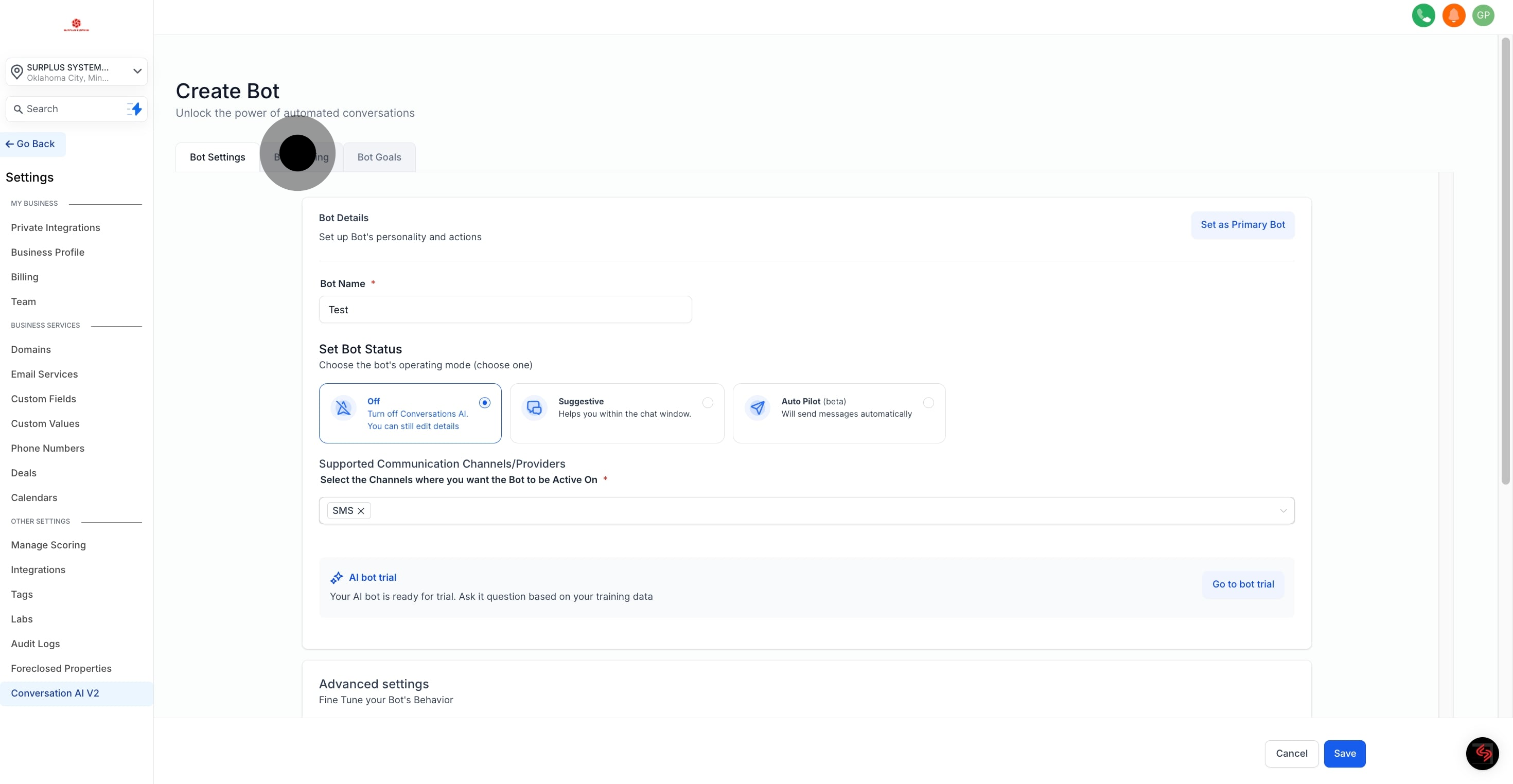Click the paper plane Auto Pilot icon

point(757,407)
